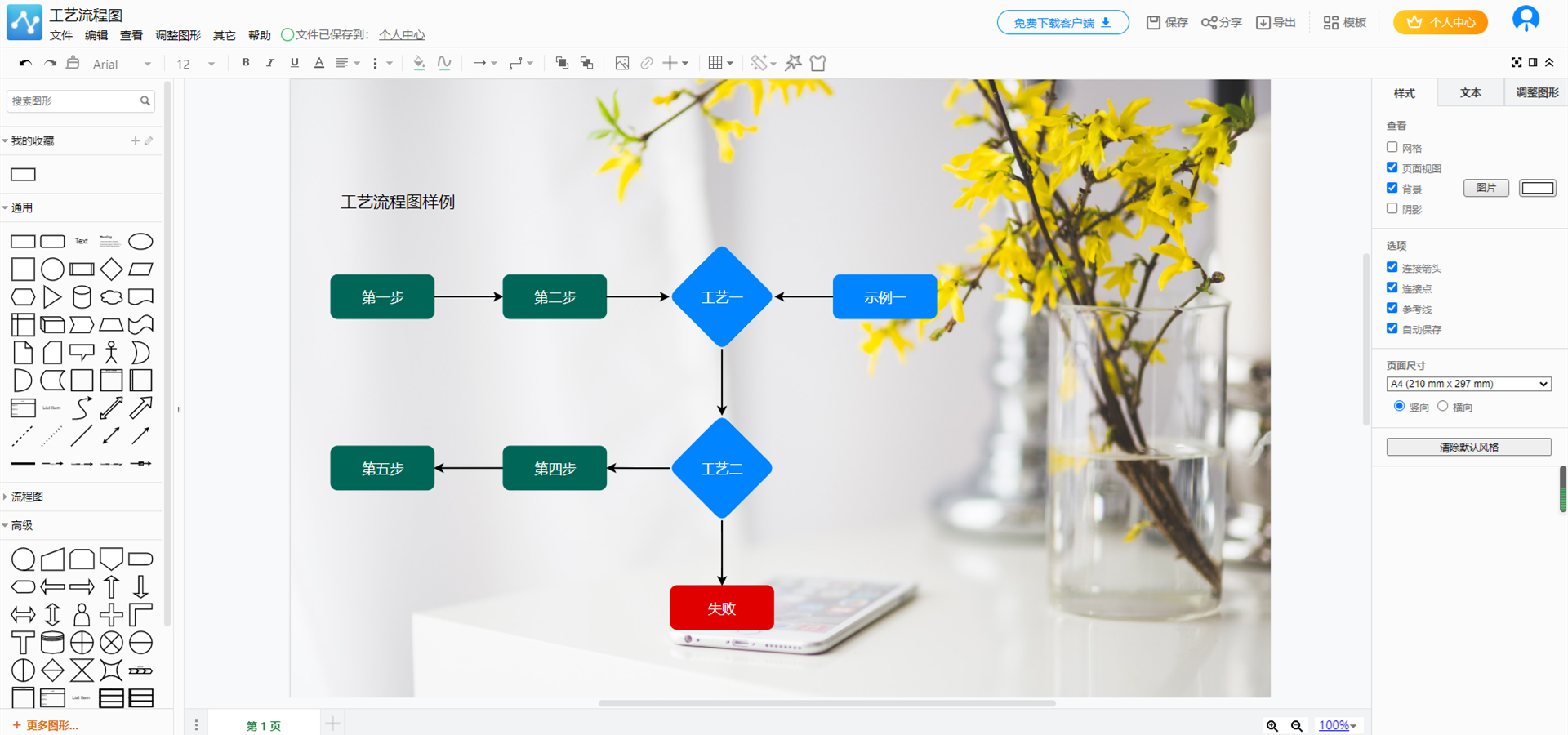Select the 横向 landscape radio button

1443,407
